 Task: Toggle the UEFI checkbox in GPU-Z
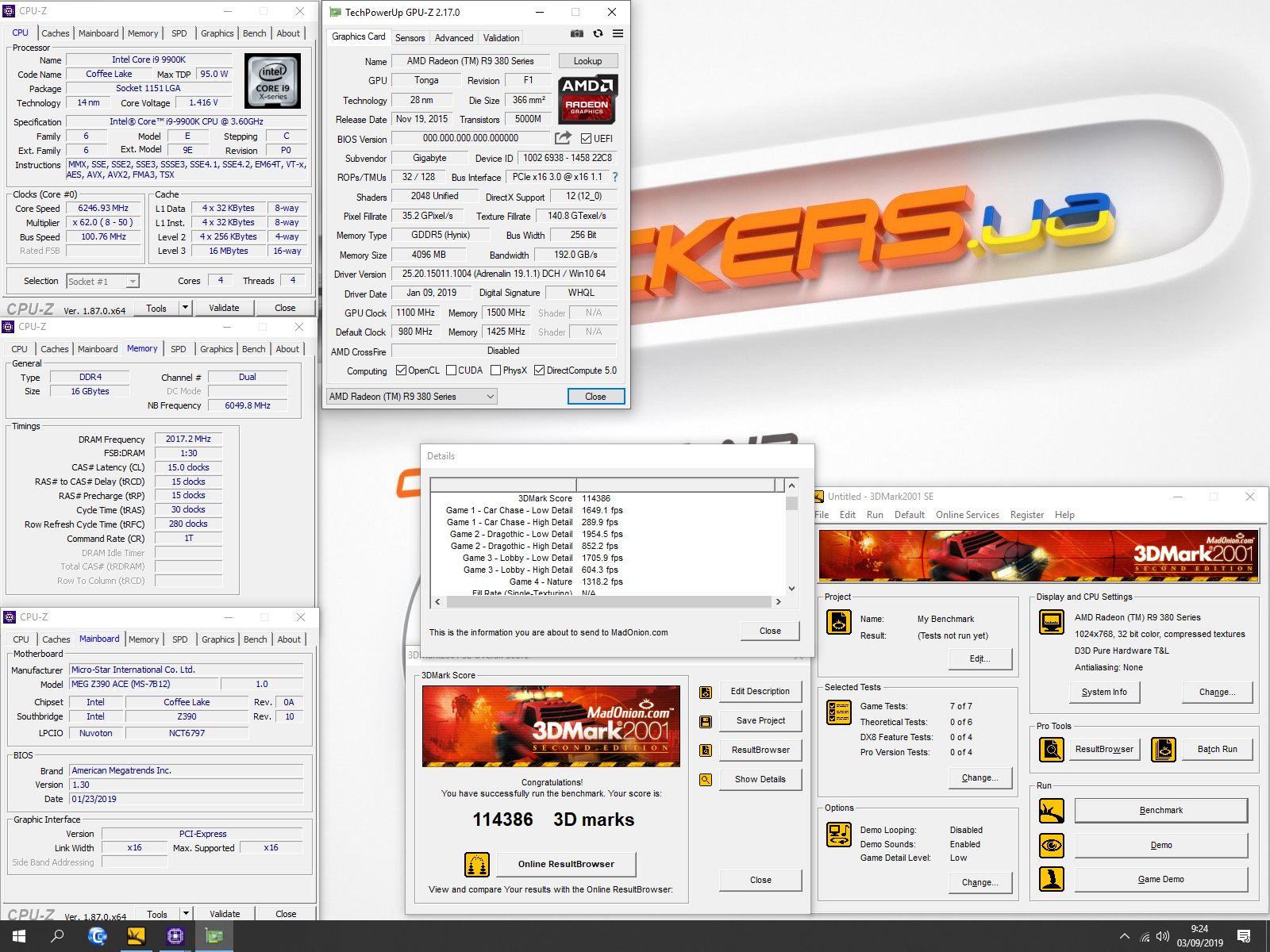click(x=586, y=139)
